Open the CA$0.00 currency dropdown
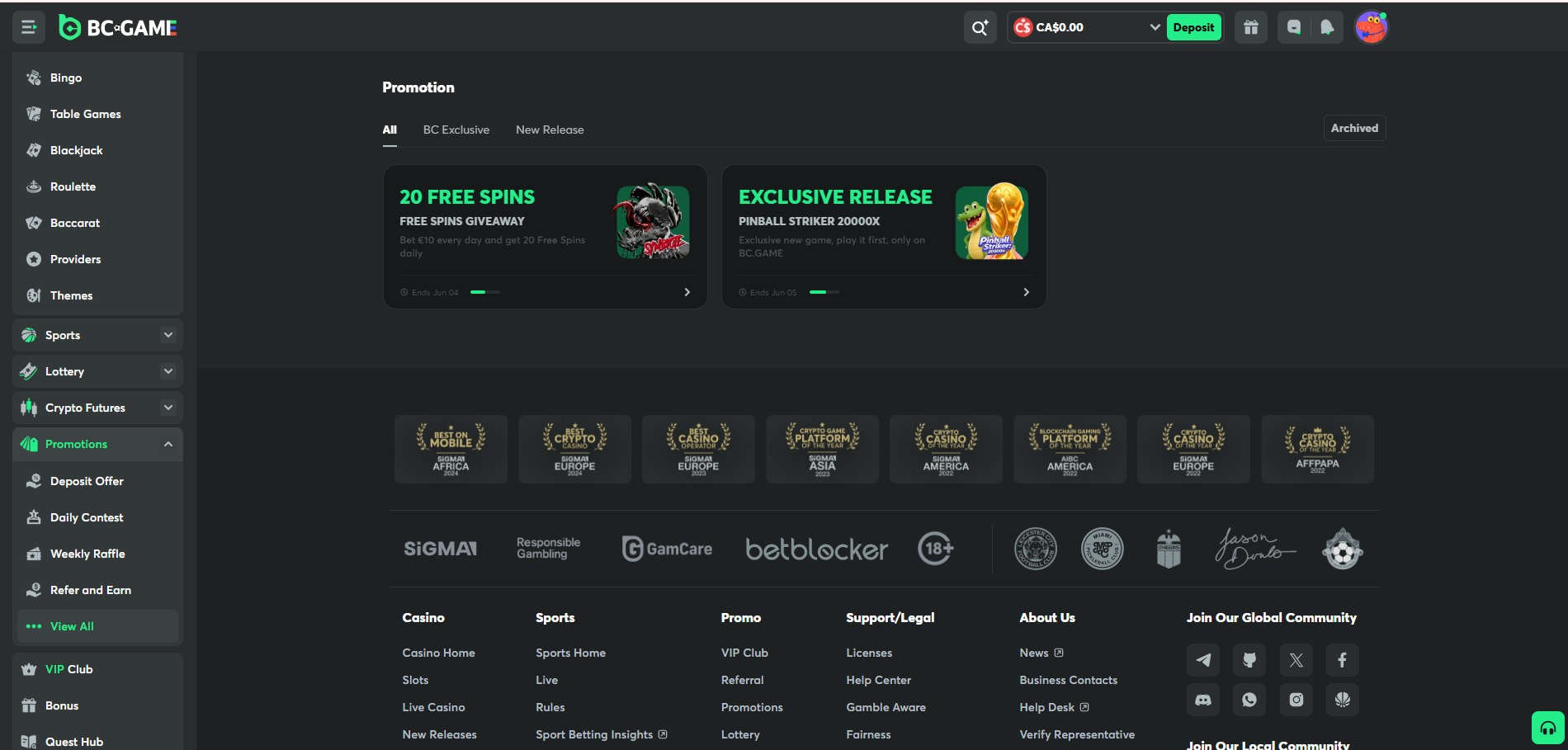Screen dimensions: 1568x750 1086,27
